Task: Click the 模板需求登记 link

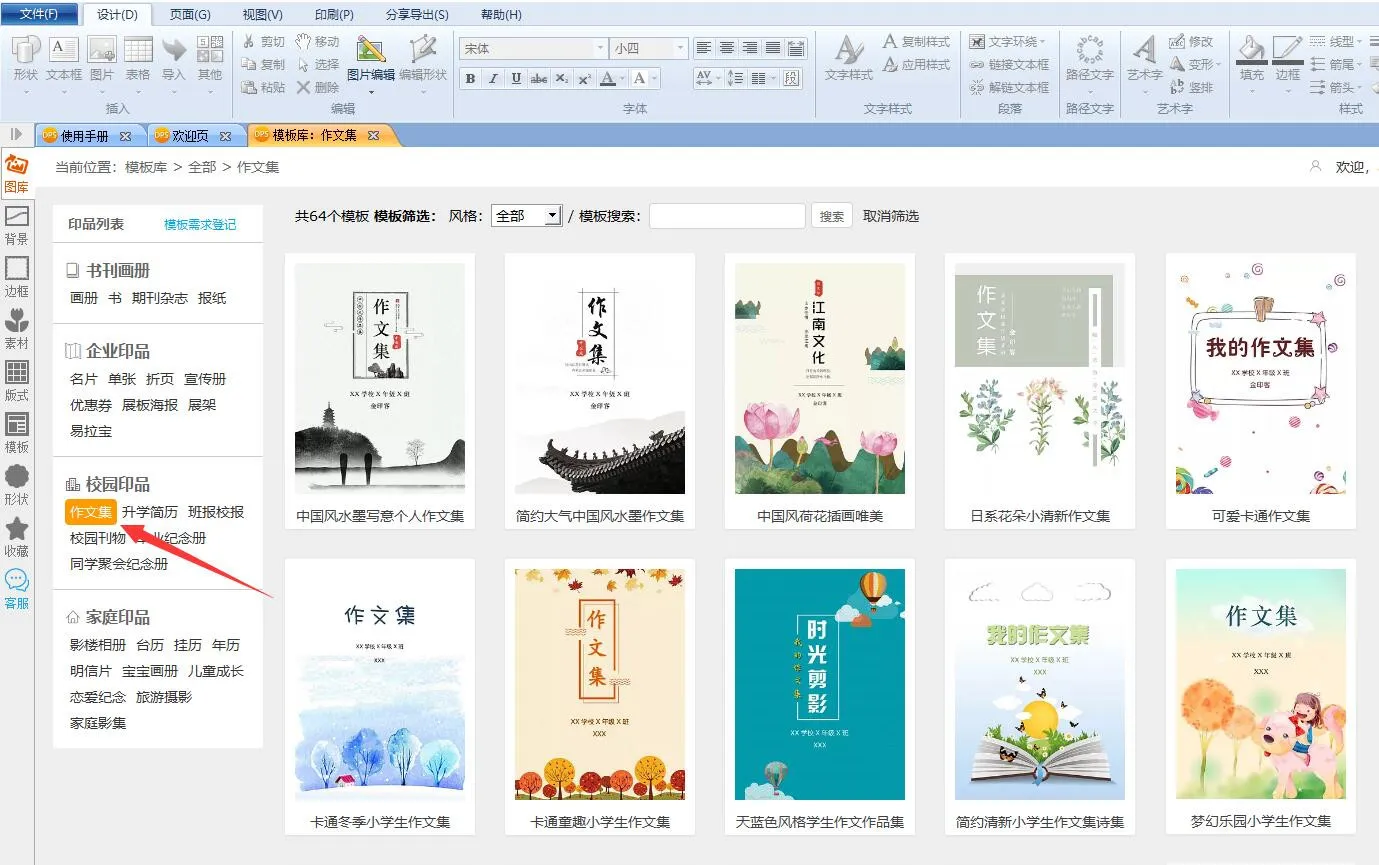Action: 200,224
